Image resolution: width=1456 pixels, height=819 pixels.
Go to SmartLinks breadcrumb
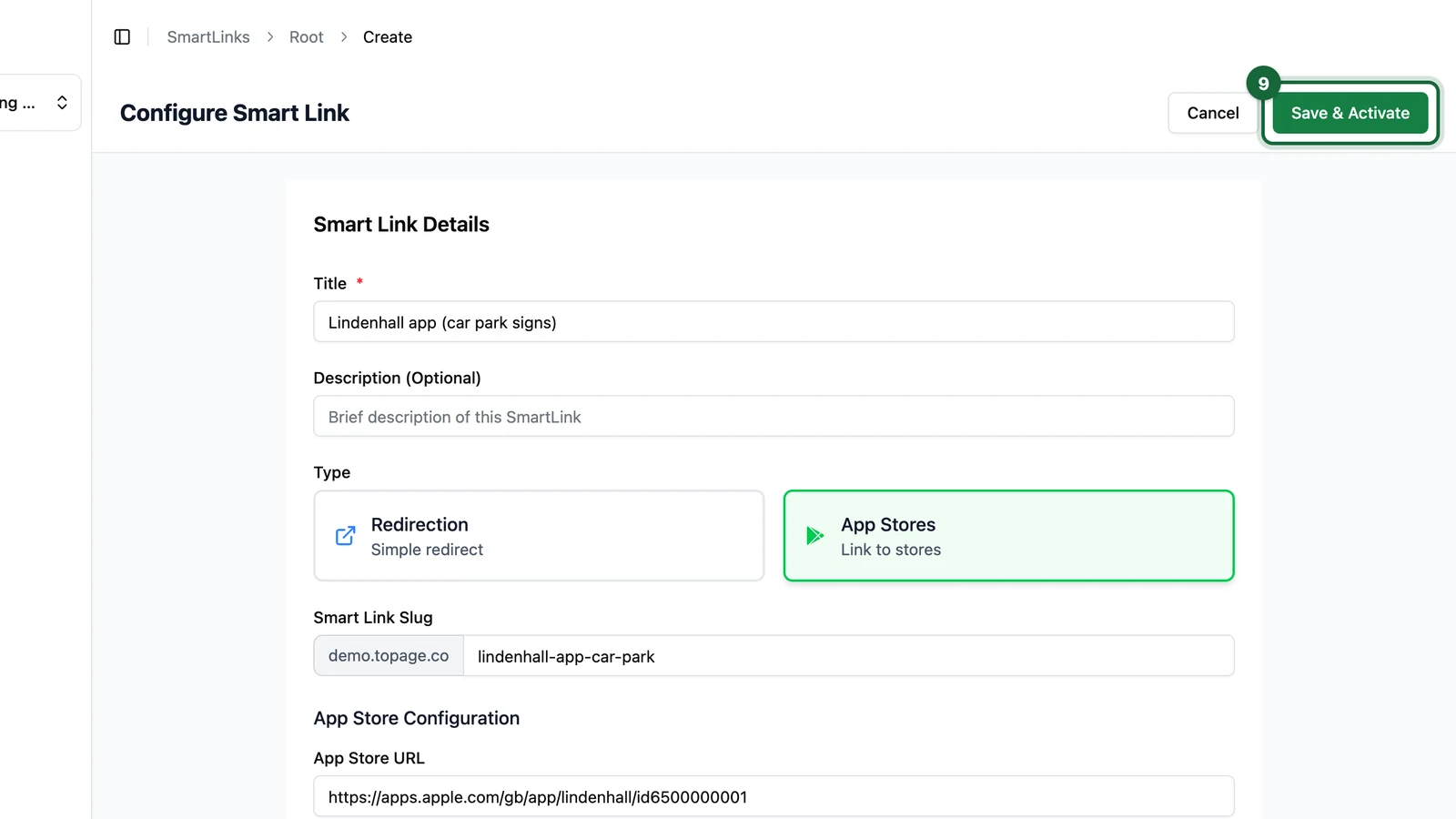[208, 37]
